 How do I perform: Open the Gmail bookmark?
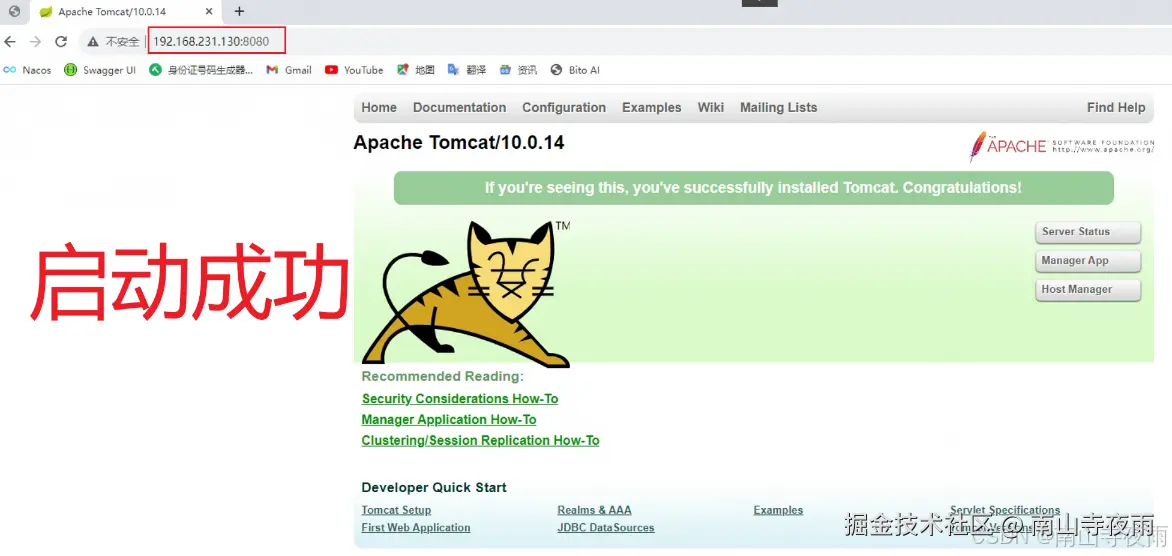(289, 70)
